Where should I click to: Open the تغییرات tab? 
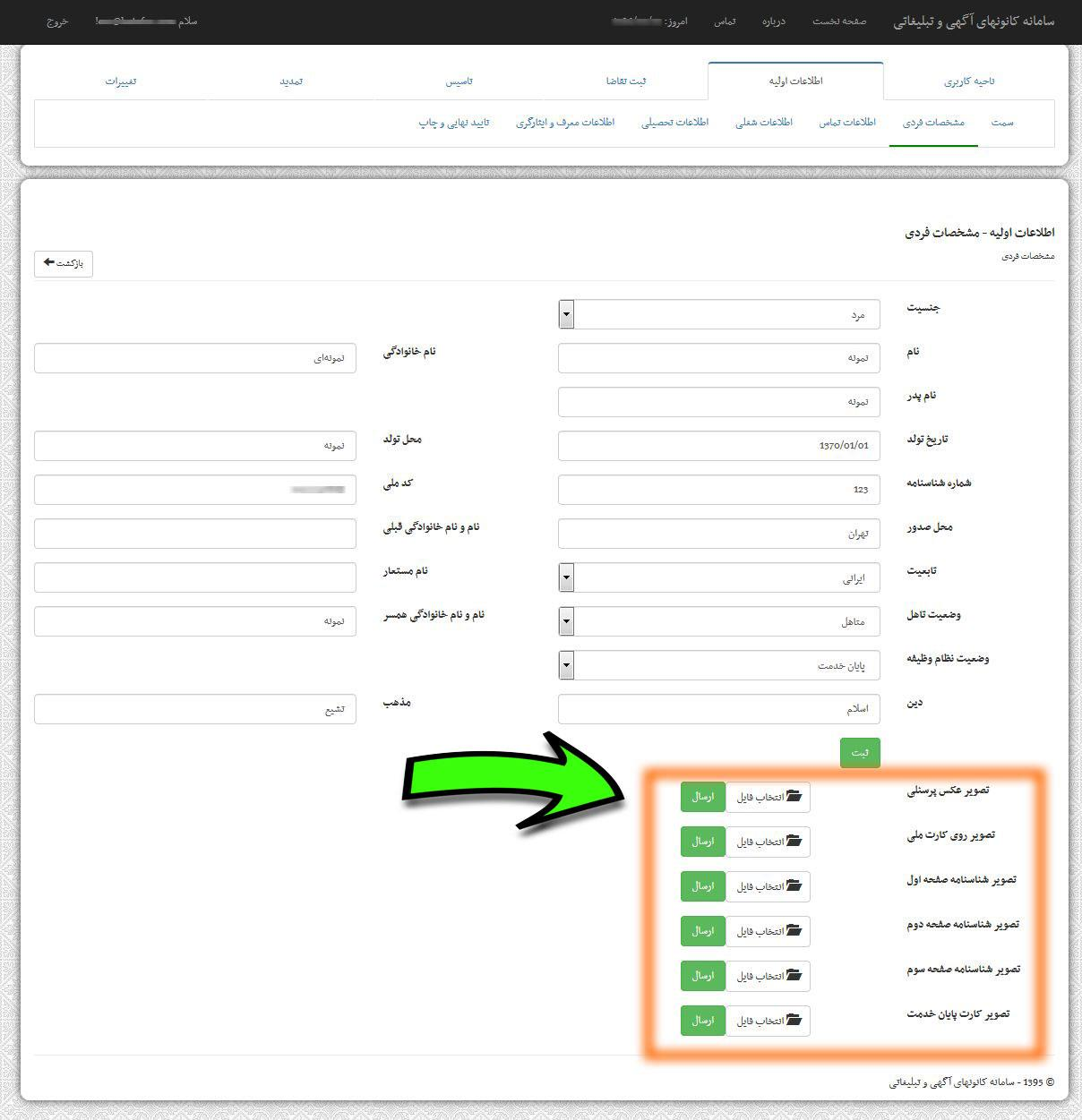[121, 81]
